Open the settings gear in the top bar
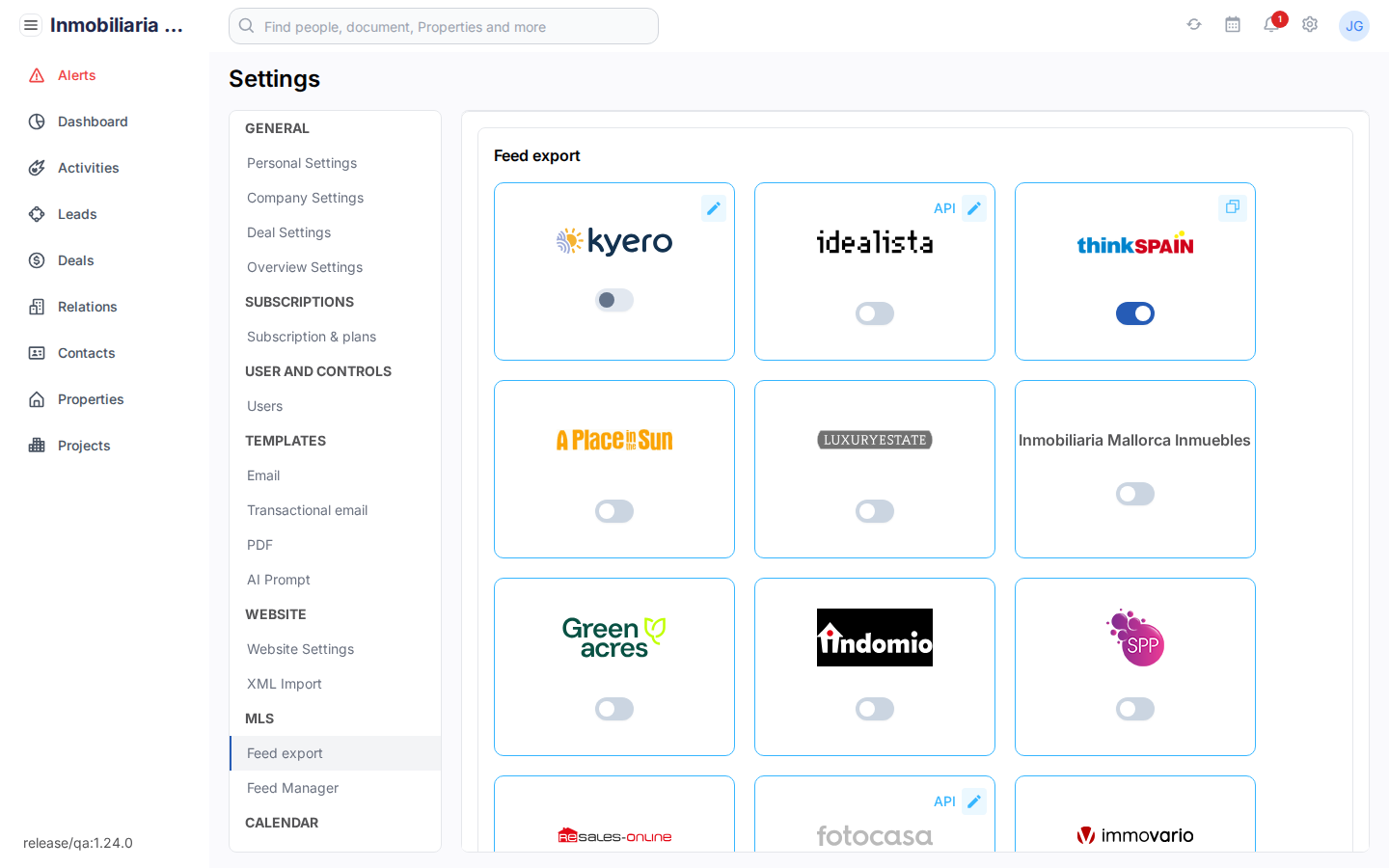 [x=1309, y=24]
